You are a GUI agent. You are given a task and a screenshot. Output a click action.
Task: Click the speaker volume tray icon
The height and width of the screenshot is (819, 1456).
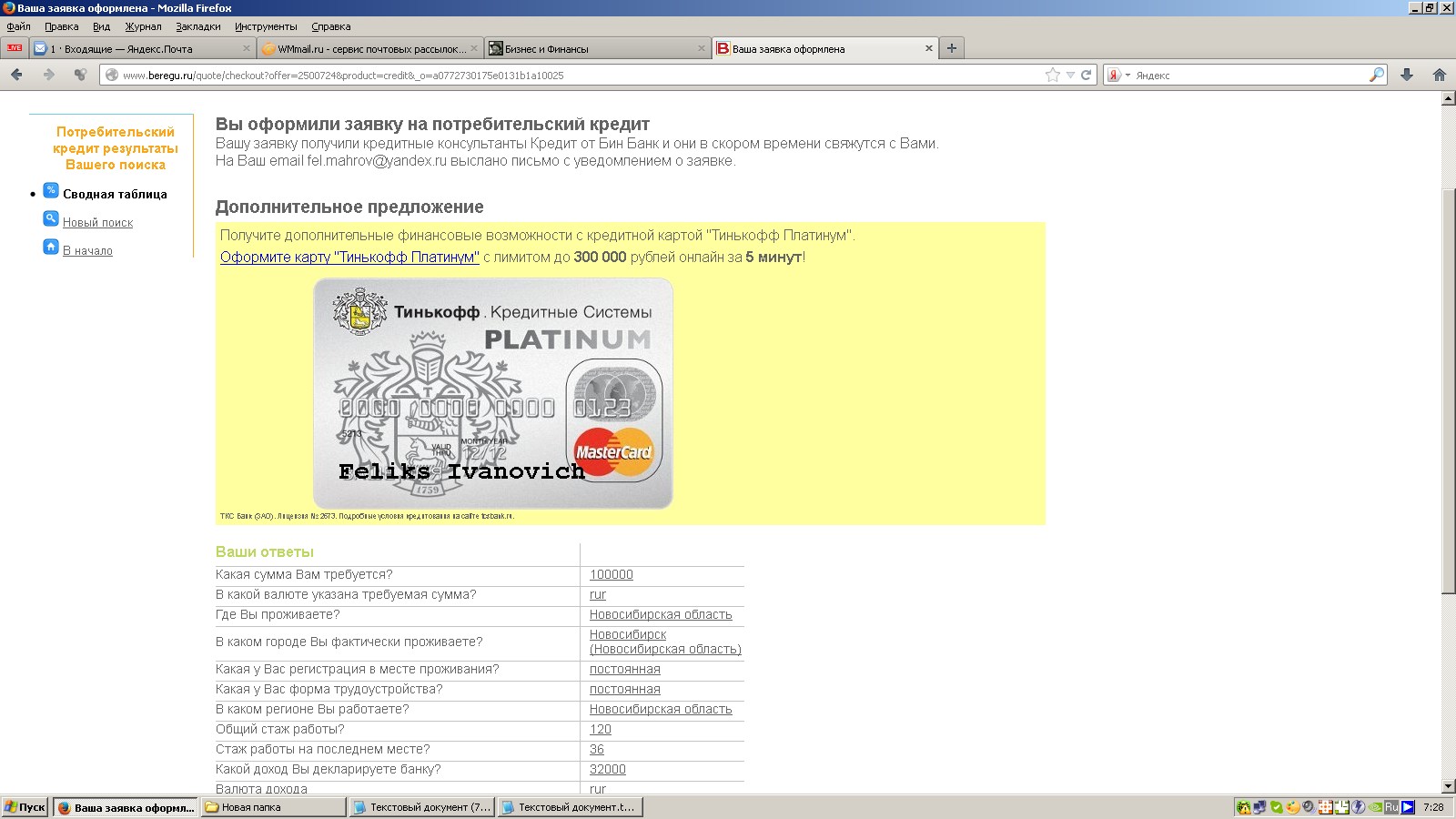tap(1309, 807)
